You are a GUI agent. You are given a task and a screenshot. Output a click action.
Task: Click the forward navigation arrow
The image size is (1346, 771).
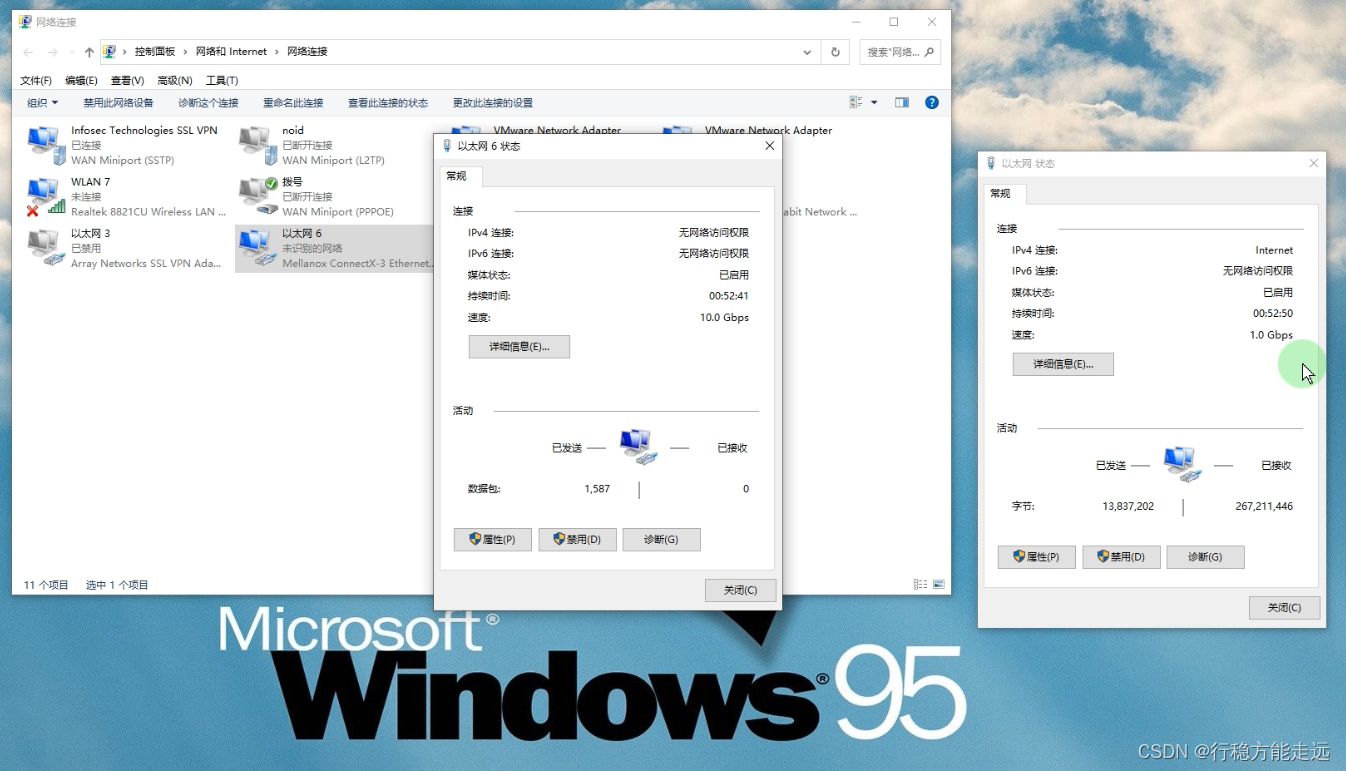click(52, 52)
